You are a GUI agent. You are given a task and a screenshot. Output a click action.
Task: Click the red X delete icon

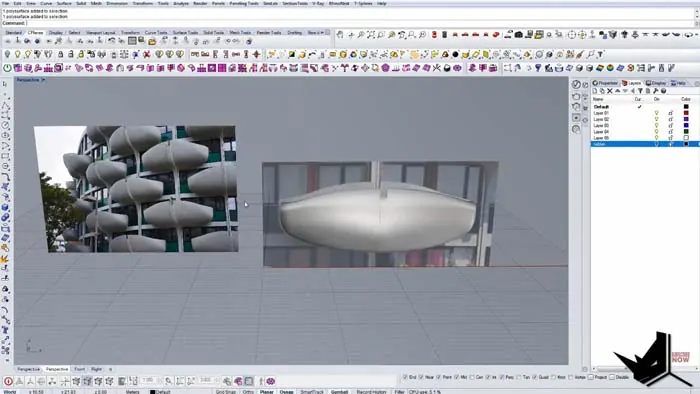[146, 54]
